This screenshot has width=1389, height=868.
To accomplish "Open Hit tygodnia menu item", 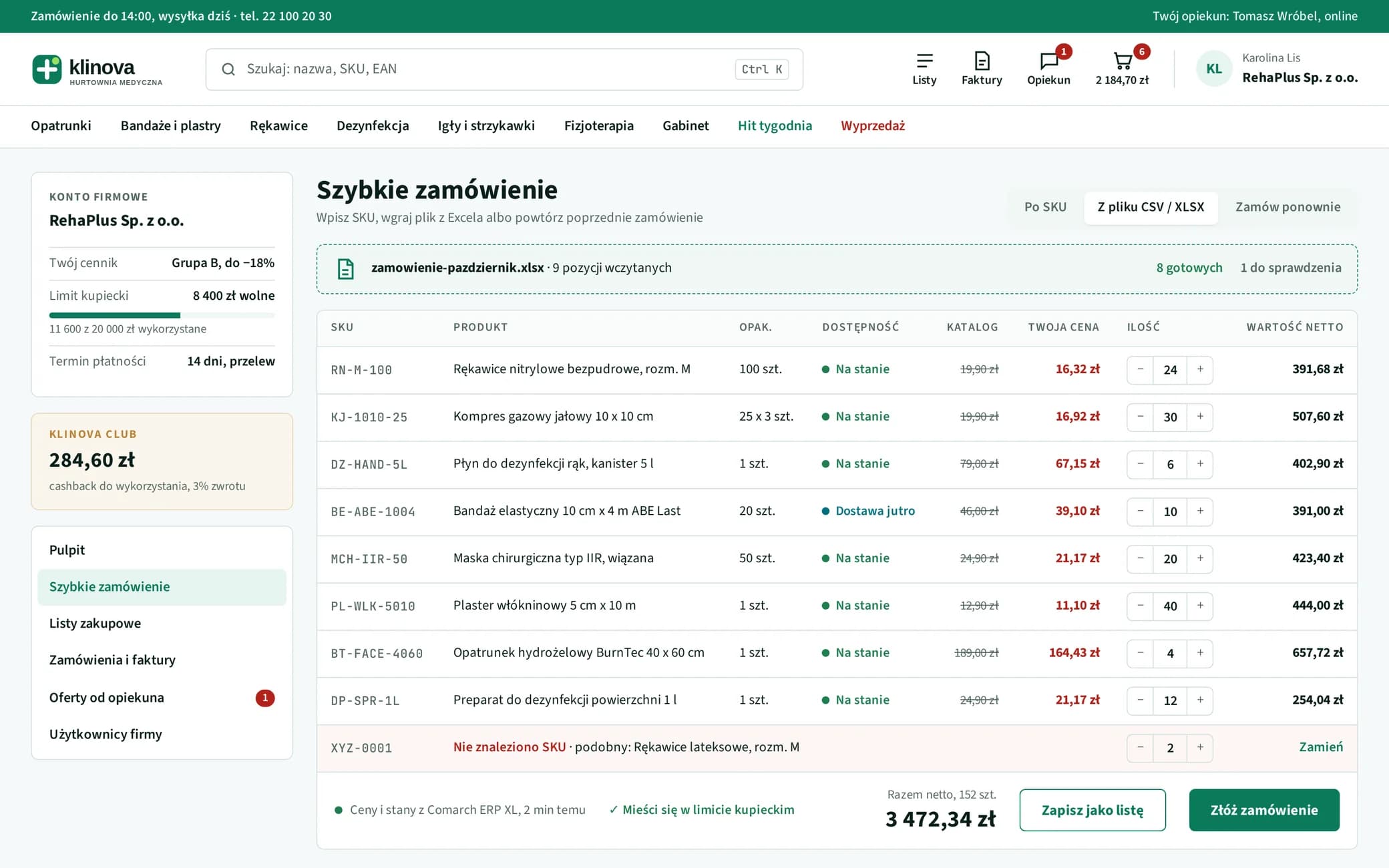I will [x=775, y=126].
